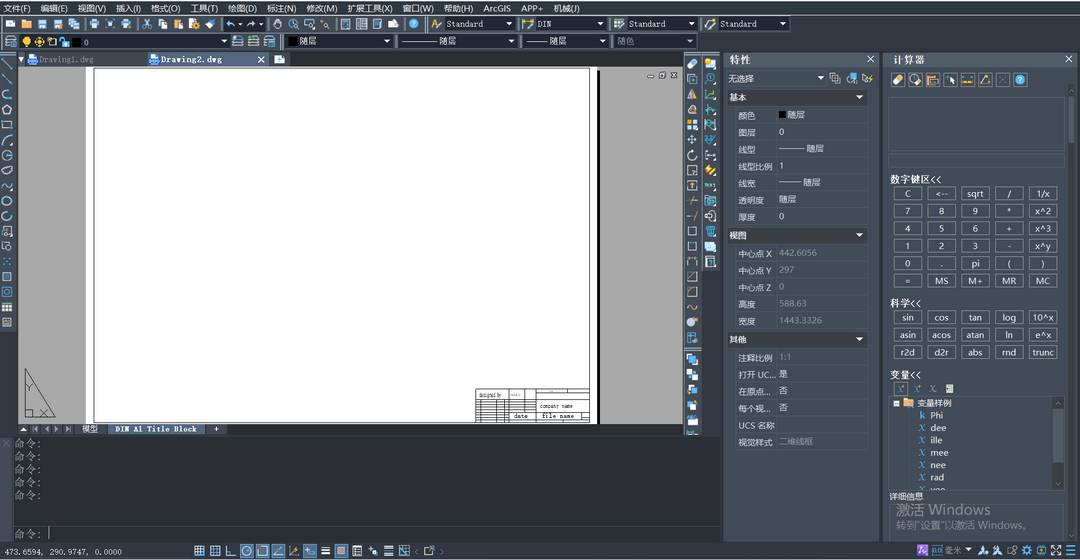Switch to Drawing1.dwg tab
This screenshot has width=1080, height=560.
66,60
